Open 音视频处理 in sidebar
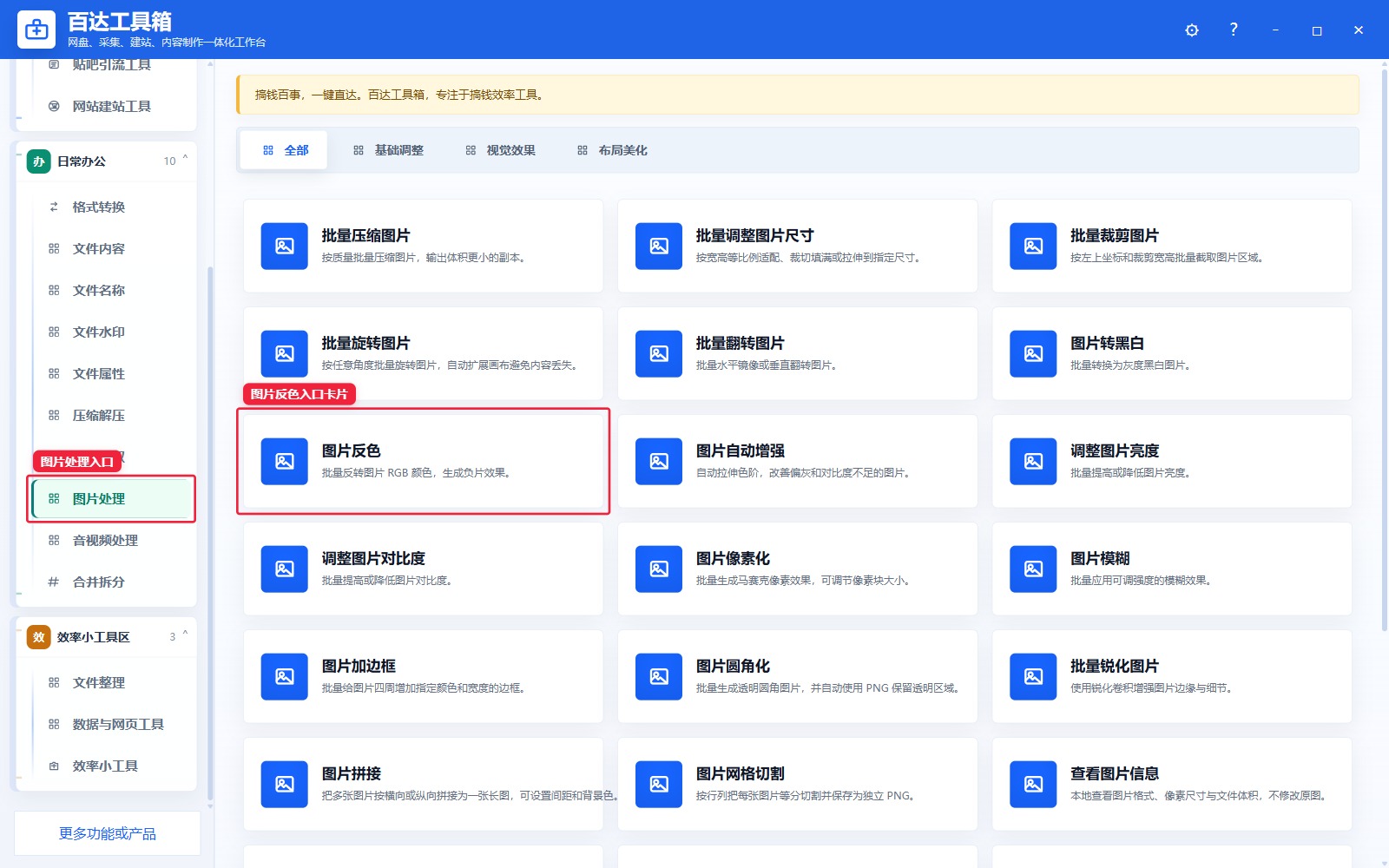The height and width of the screenshot is (868, 1389). pyautogui.click(x=111, y=540)
